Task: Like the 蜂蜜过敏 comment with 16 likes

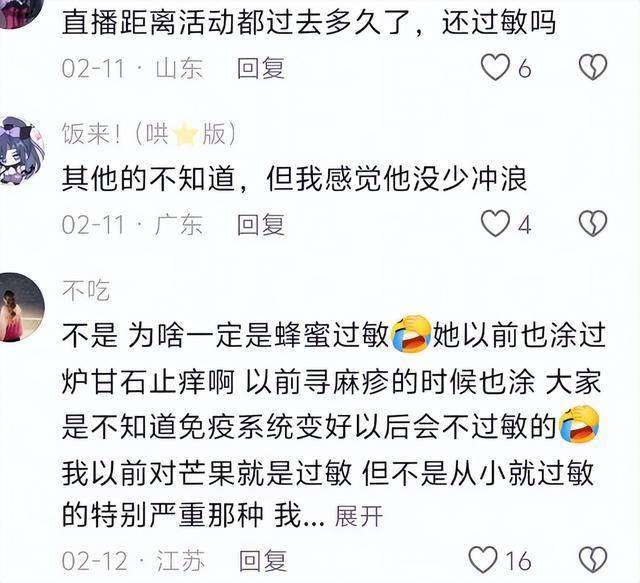Action: click(x=483, y=559)
